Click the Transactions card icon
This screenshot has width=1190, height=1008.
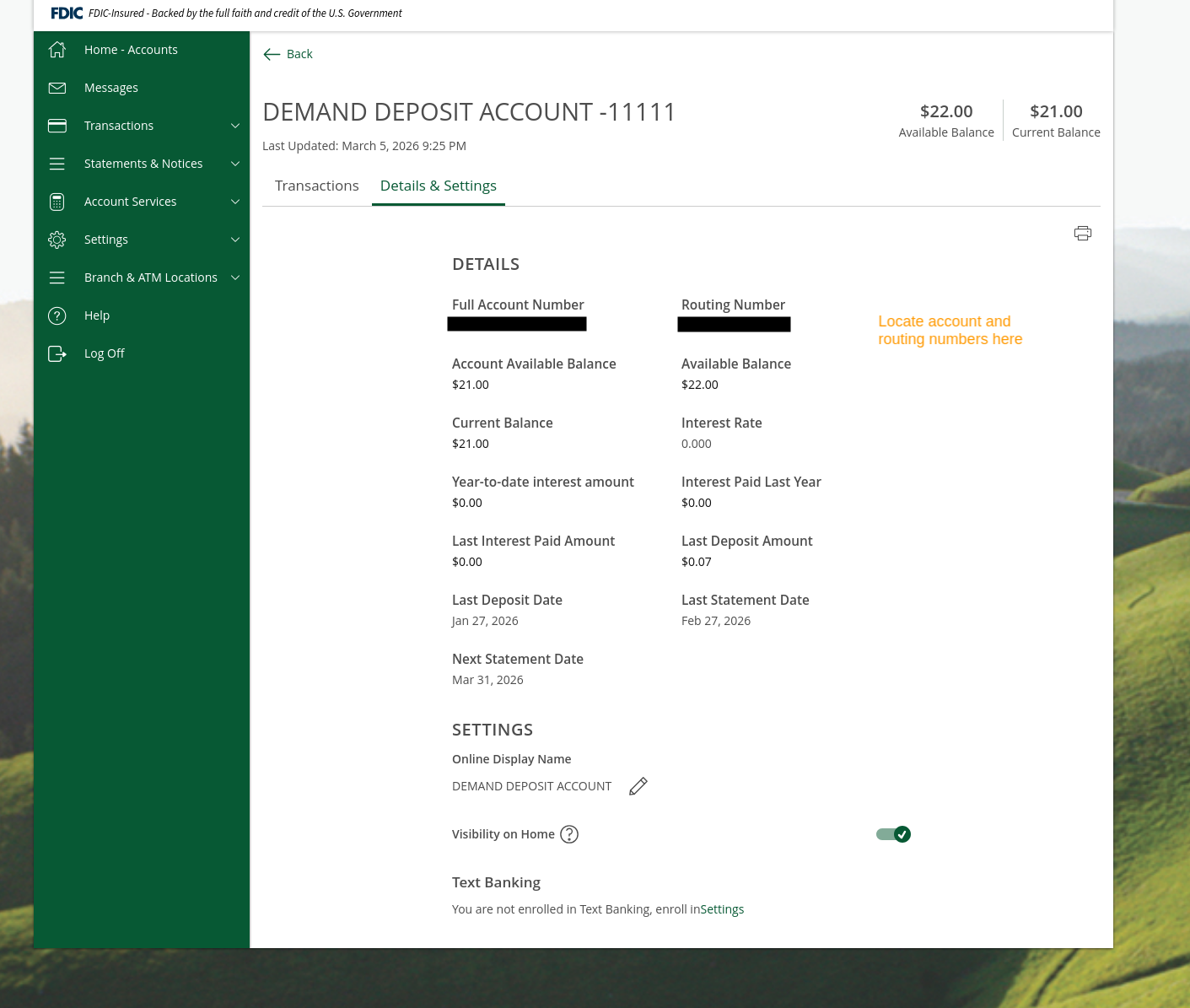click(57, 126)
